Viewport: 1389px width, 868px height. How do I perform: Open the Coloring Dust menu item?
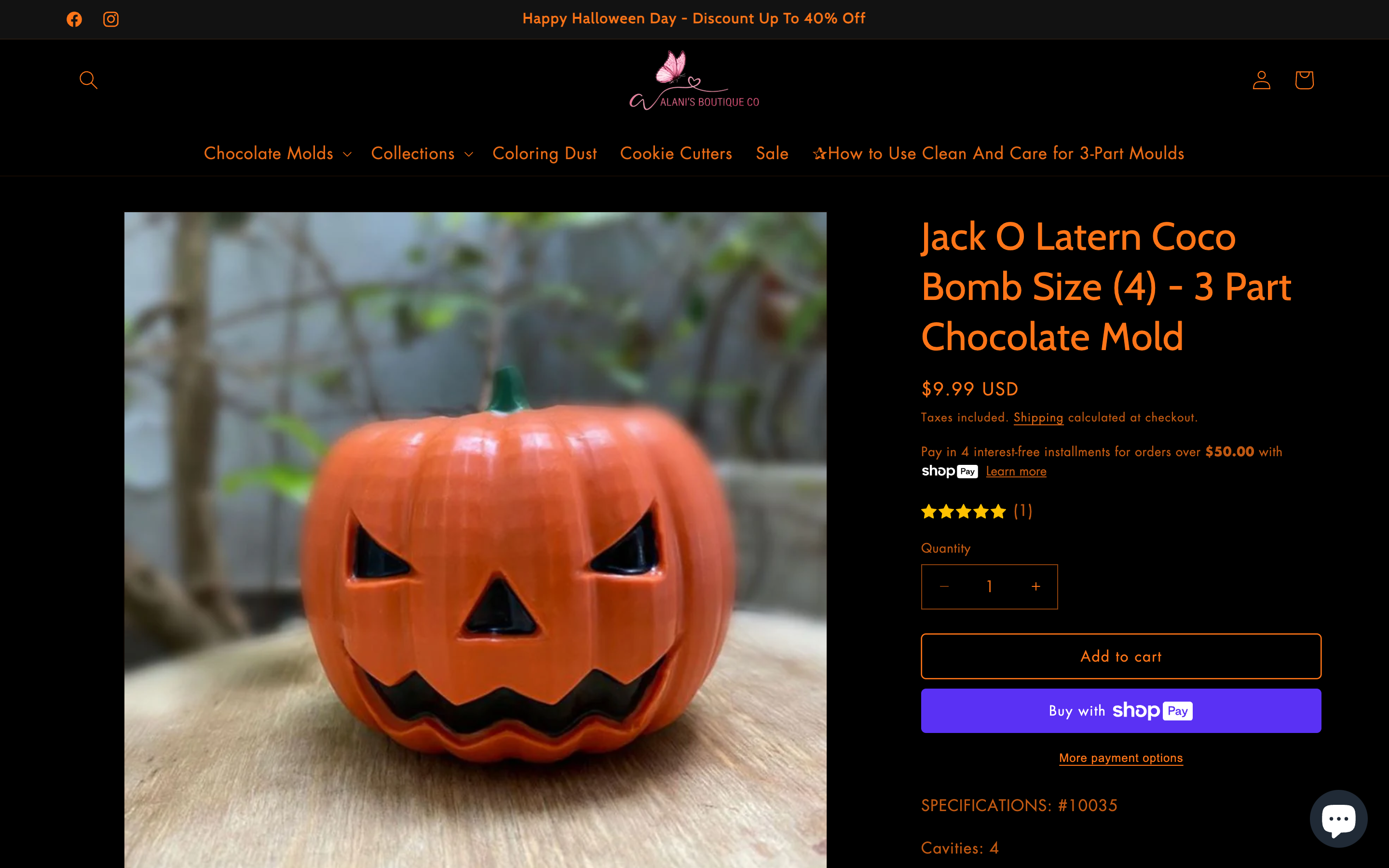tap(544, 153)
